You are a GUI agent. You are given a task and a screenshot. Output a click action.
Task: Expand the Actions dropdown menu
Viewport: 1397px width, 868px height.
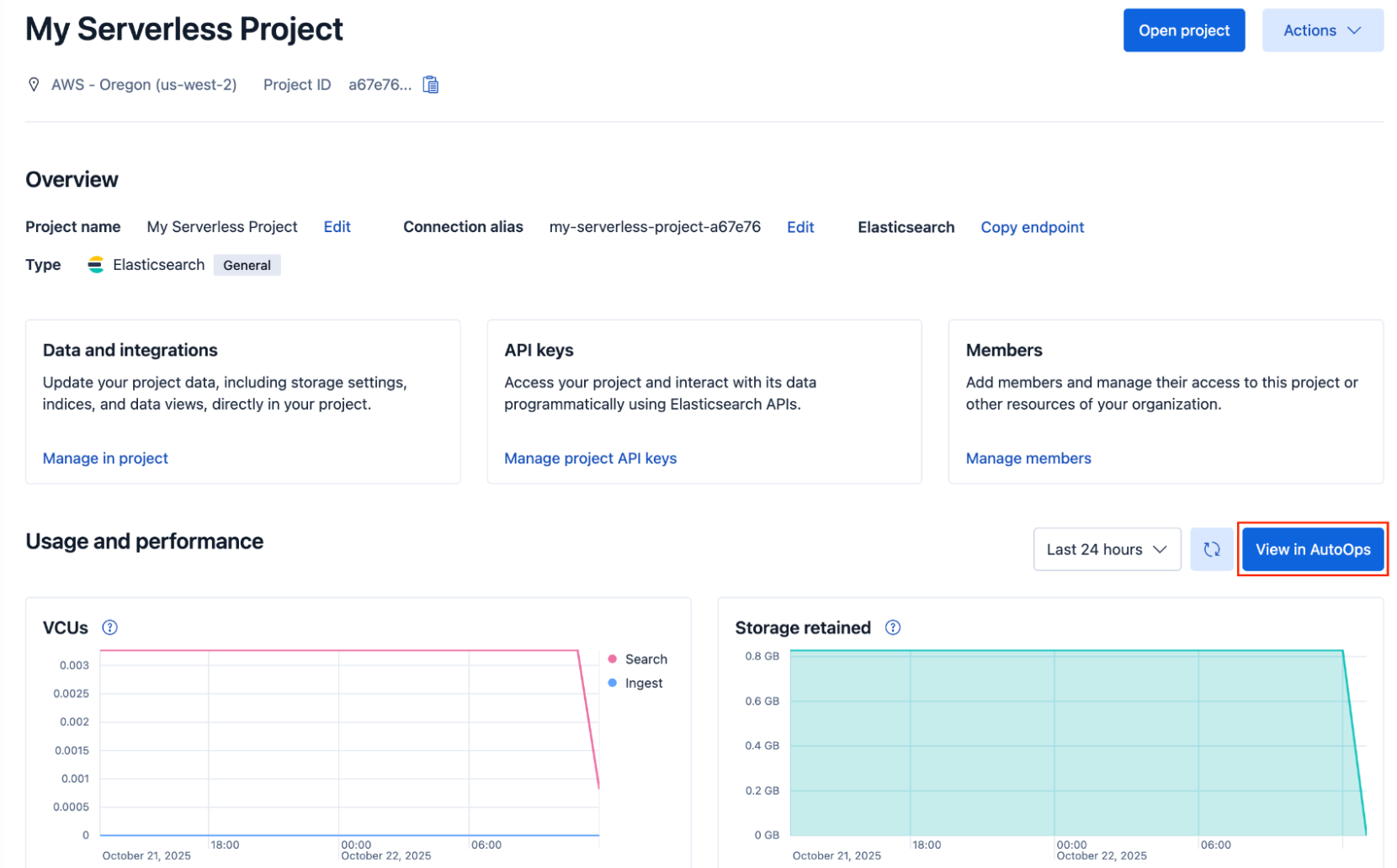(x=1322, y=30)
